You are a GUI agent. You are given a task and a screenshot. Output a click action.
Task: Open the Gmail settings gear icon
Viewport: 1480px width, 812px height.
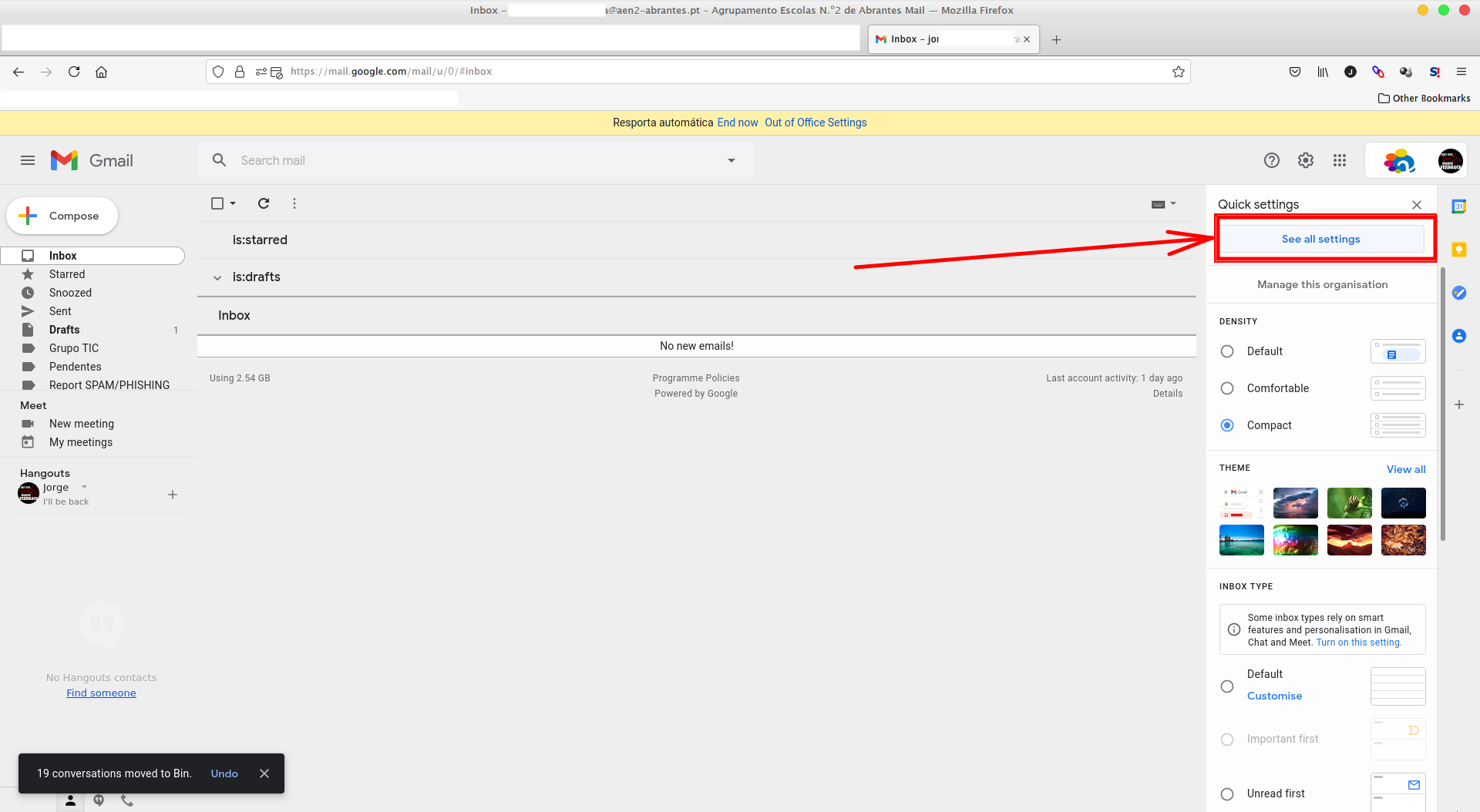click(1305, 160)
